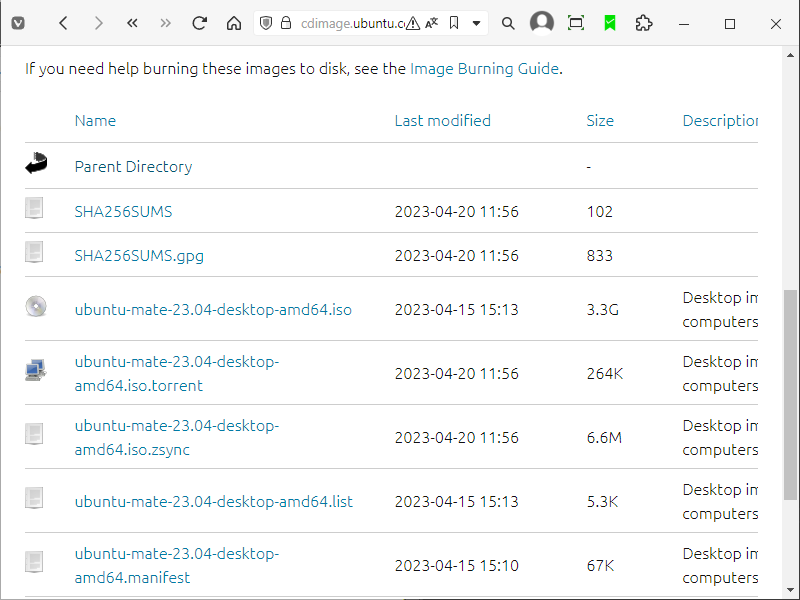Focus the cdimage.ubuntu.com address field

pyautogui.click(x=353, y=23)
